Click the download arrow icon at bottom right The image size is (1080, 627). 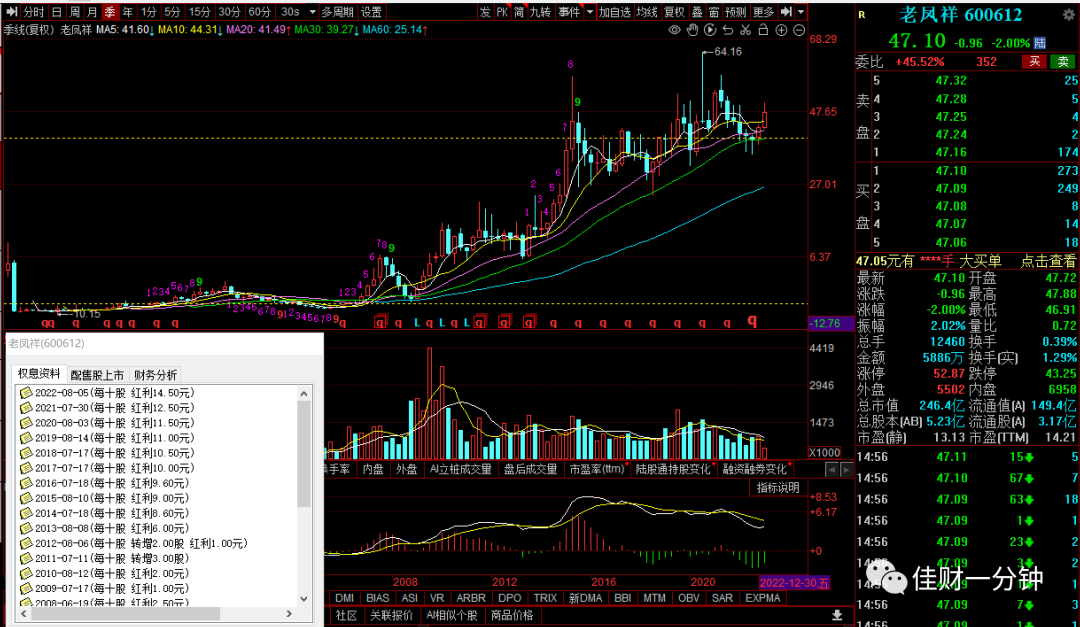tap(837, 615)
